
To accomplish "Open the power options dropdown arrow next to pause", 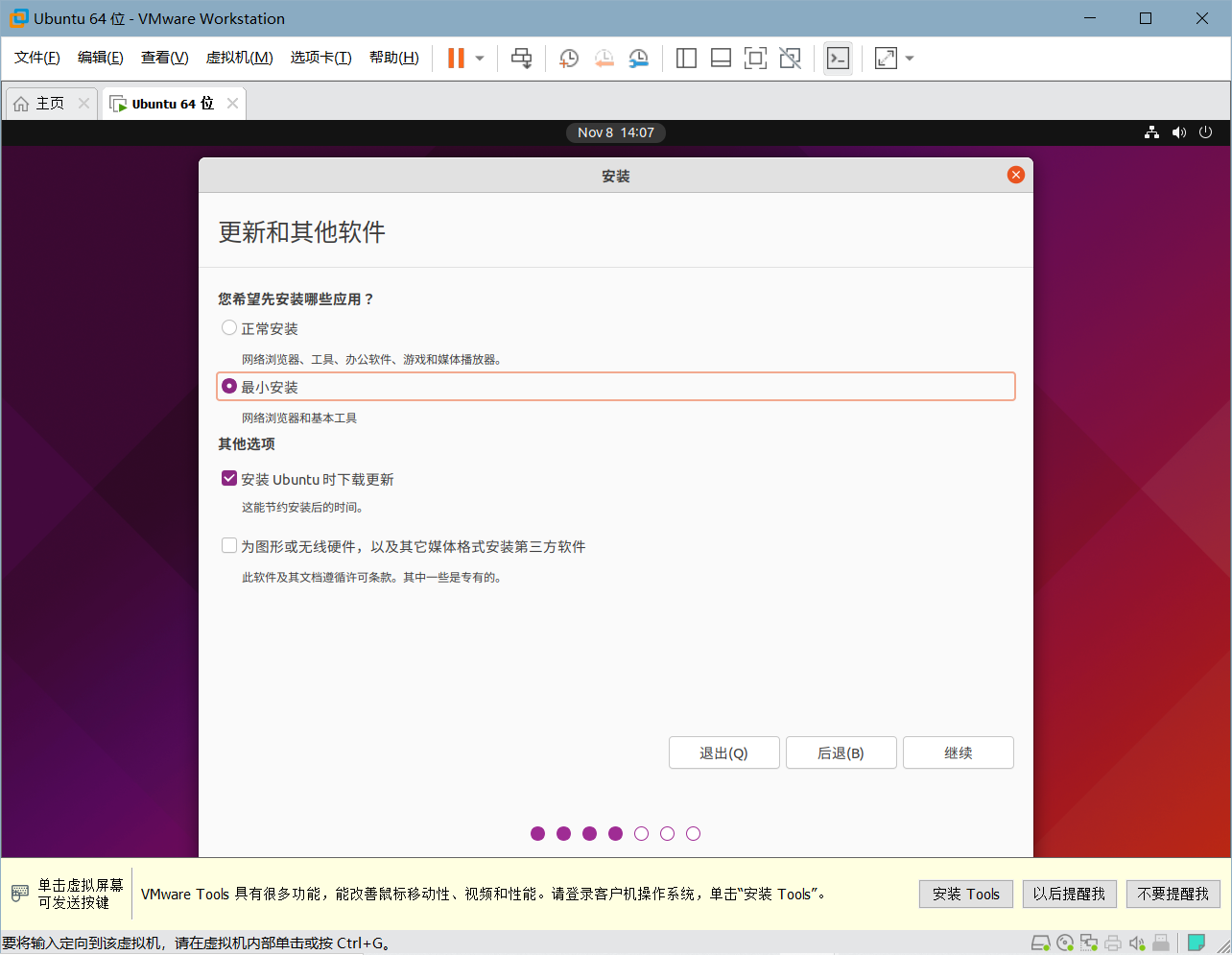I will coord(480,59).
